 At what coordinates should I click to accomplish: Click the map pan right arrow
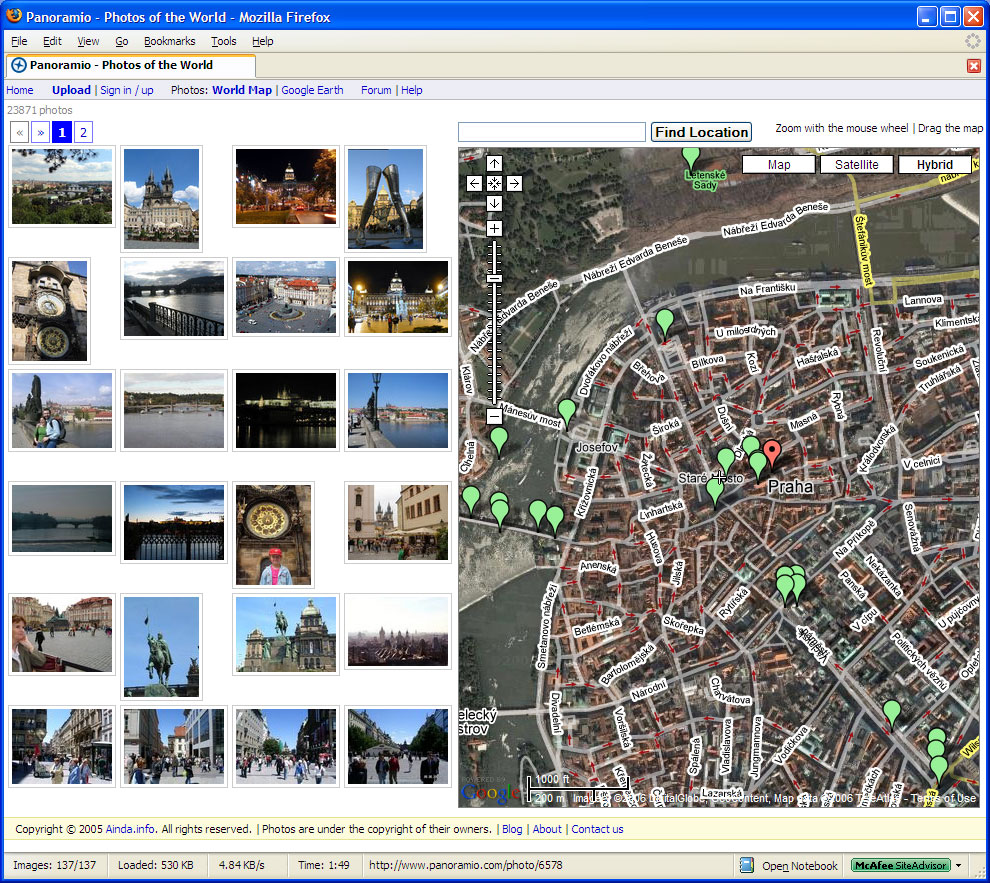click(514, 183)
